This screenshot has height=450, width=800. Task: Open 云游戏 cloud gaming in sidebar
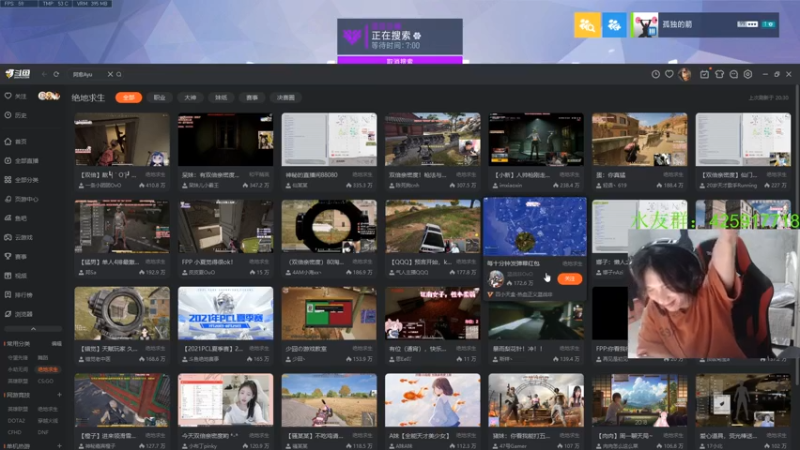pos(18,237)
